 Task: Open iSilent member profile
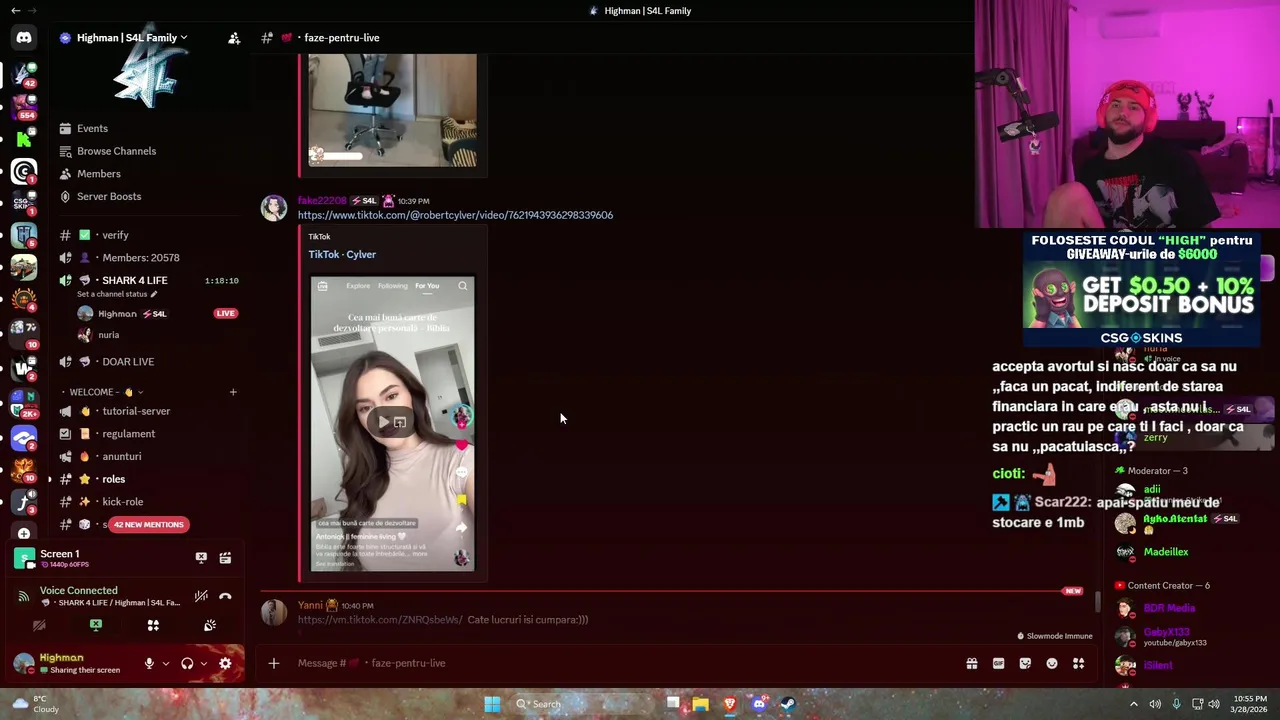pos(1157,665)
